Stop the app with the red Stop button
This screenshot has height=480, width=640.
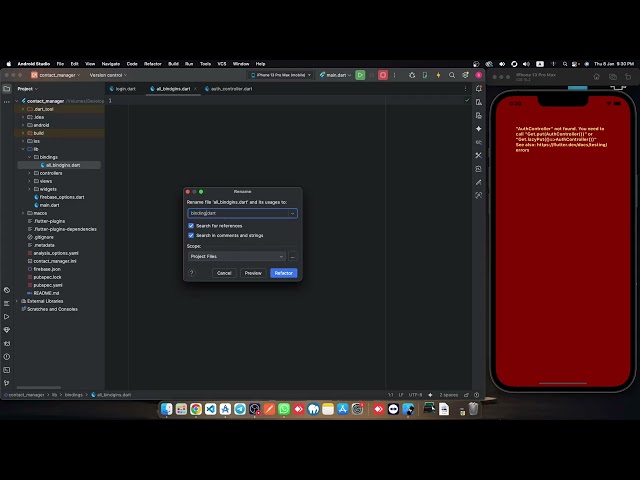pos(383,75)
